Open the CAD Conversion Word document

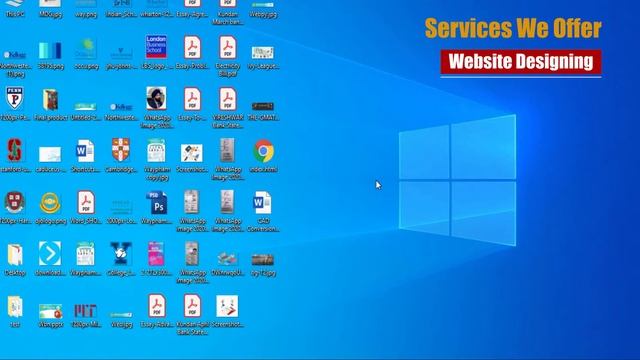[262, 202]
